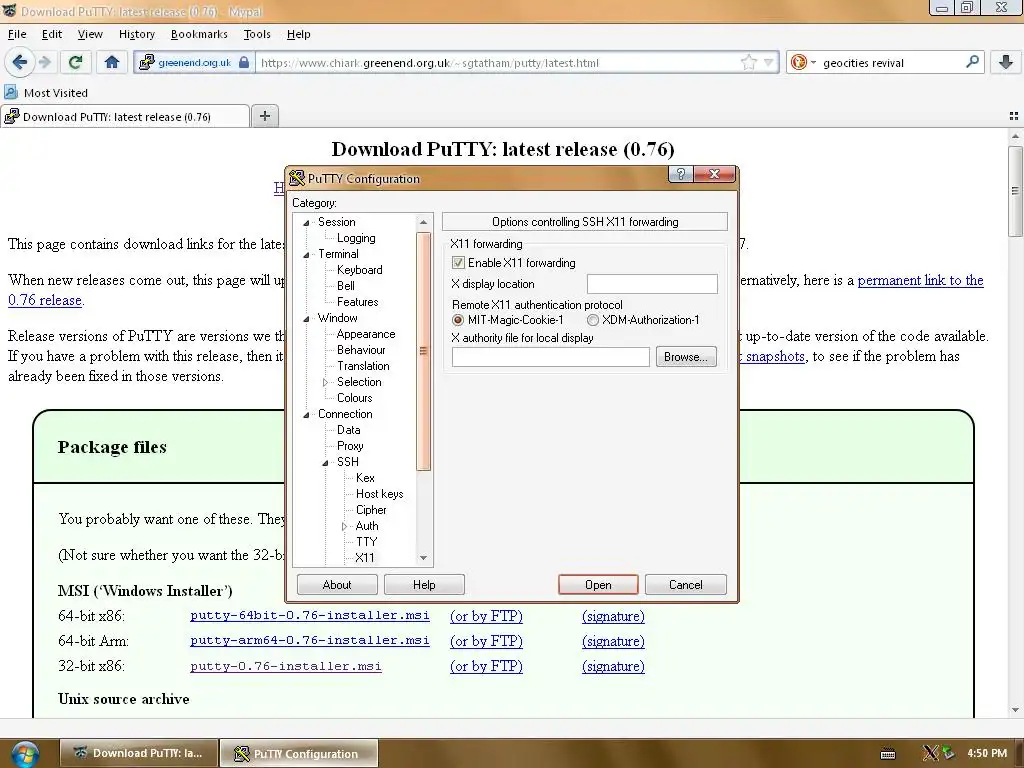Click the Most Visited bookmarks icon
1024x768 pixels.
[11, 92]
